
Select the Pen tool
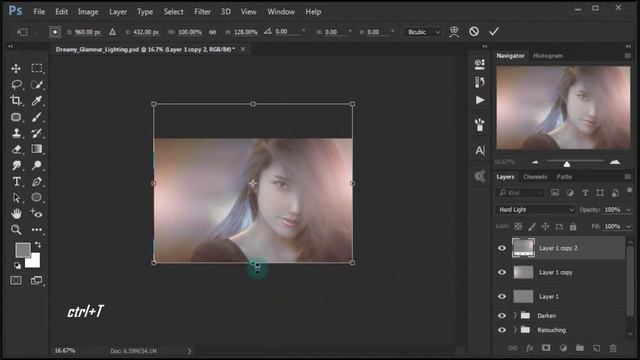[x=37, y=182]
